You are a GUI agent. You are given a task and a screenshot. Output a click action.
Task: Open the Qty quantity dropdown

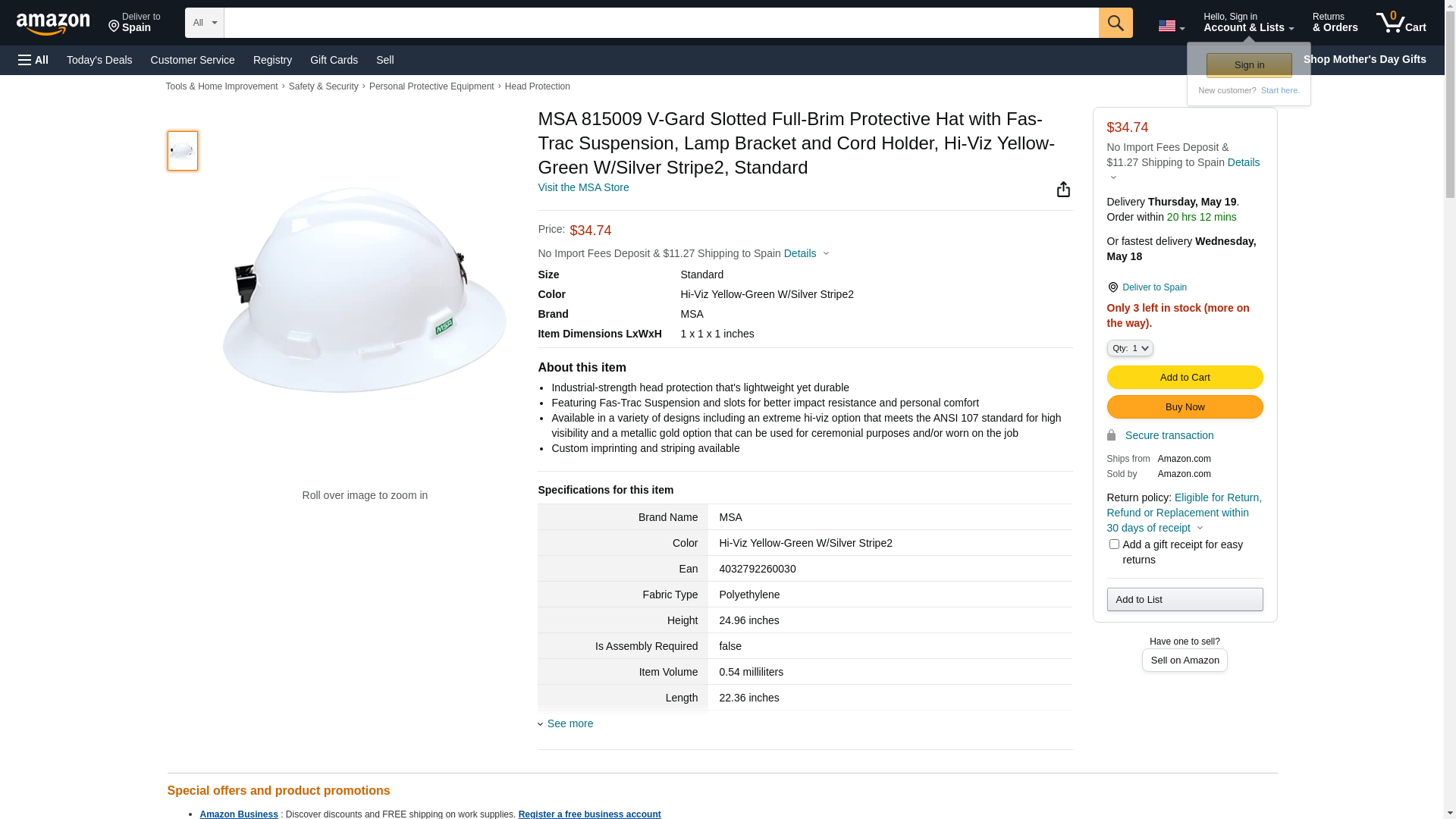[1130, 348]
